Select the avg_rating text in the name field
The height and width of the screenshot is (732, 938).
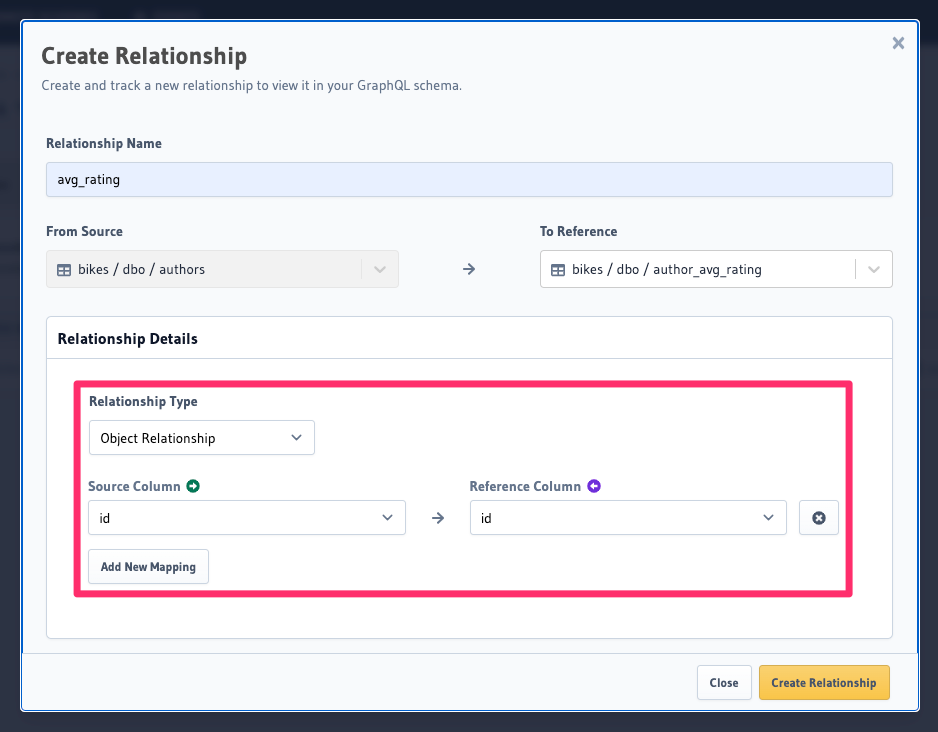[x=85, y=179]
